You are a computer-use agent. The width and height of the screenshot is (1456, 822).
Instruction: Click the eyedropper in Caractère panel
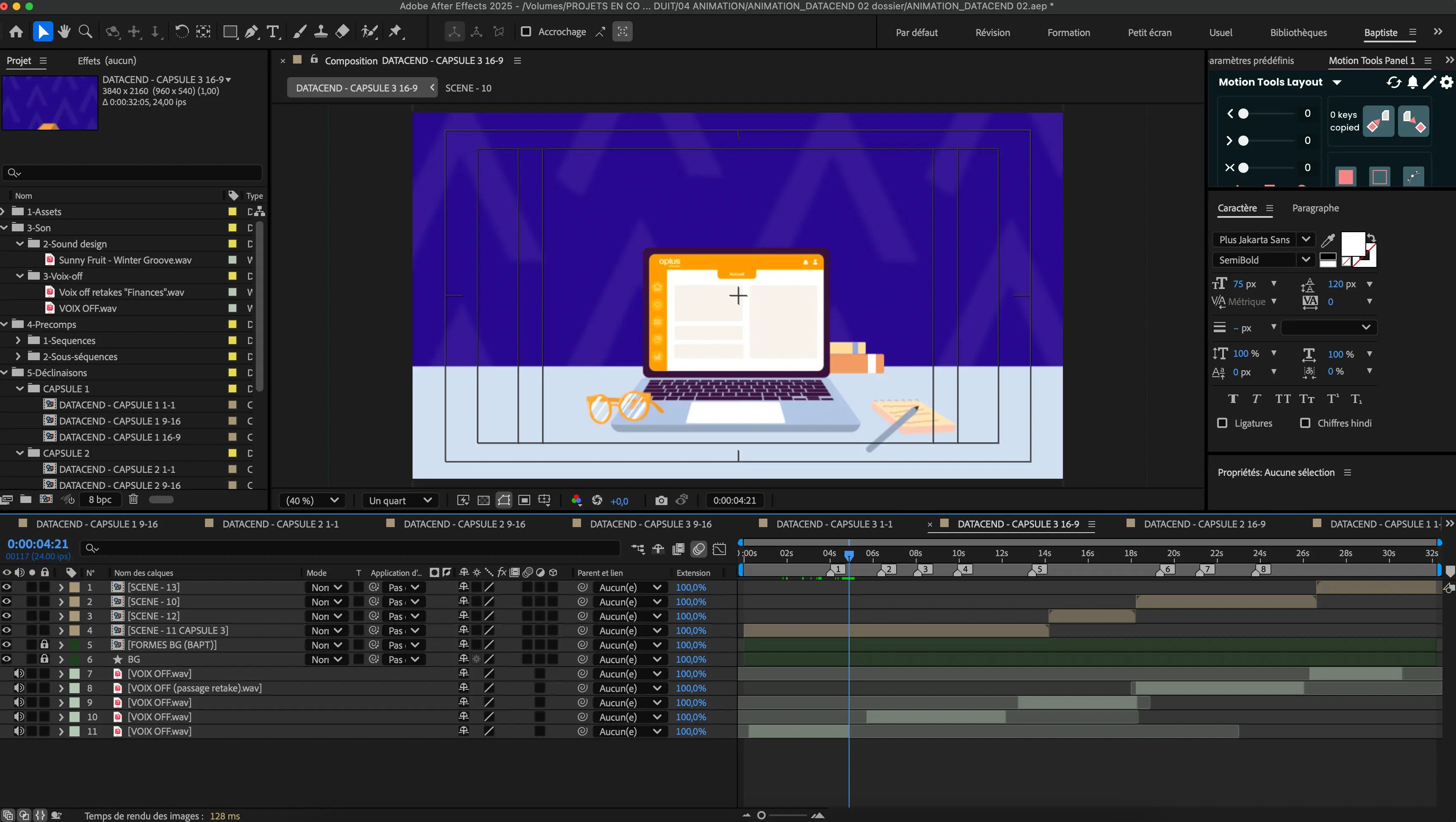[1328, 240]
